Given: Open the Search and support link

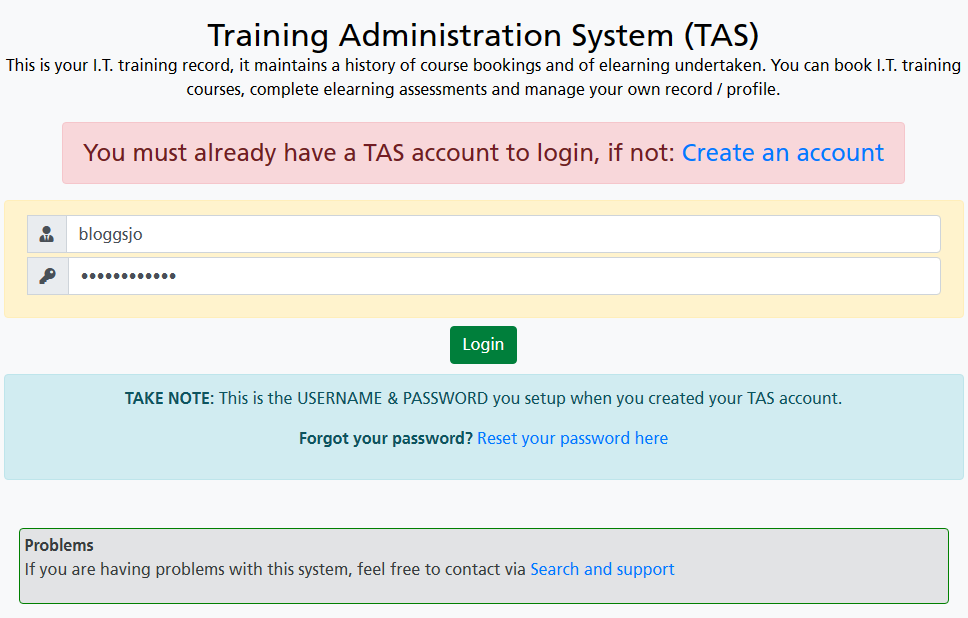Looking at the screenshot, I should tap(602, 569).
